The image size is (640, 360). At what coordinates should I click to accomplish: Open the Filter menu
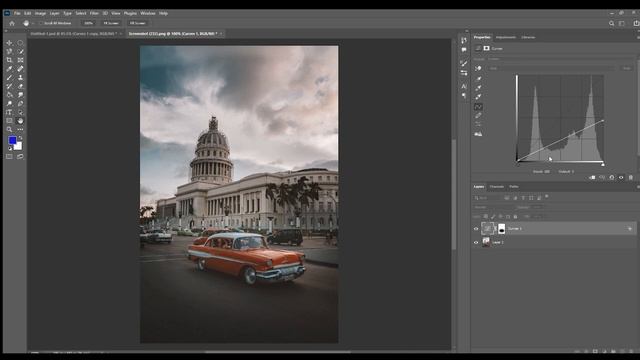[x=94, y=13]
